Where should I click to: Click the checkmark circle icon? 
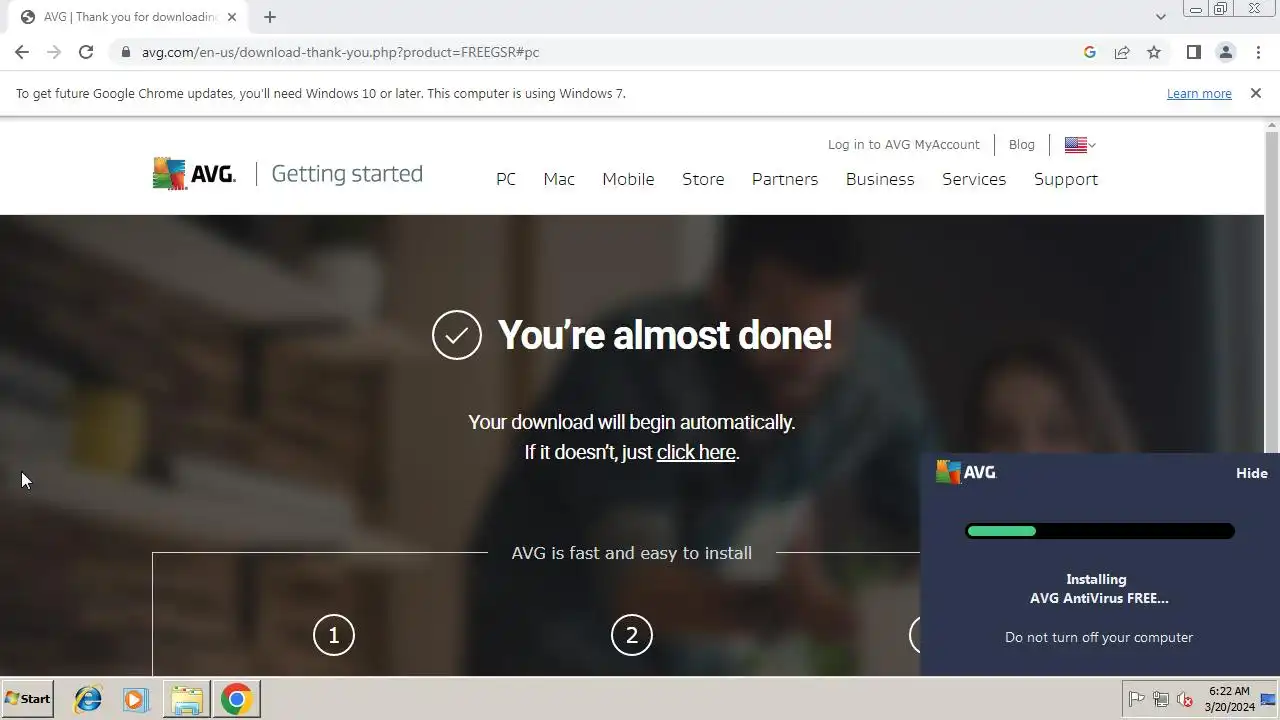(457, 335)
